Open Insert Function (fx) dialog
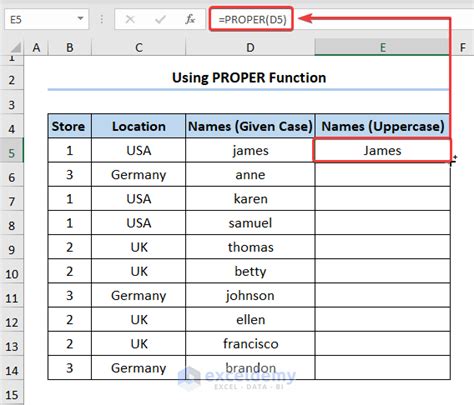 pyautogui.click(x=190, y=20)
